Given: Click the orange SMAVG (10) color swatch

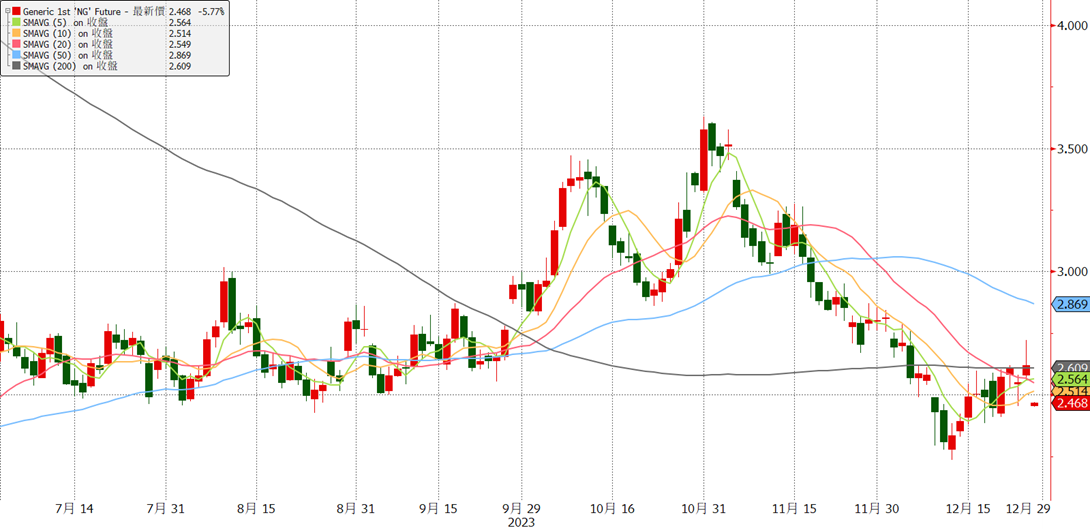Looking at the screenshot, I should (16, 33).
